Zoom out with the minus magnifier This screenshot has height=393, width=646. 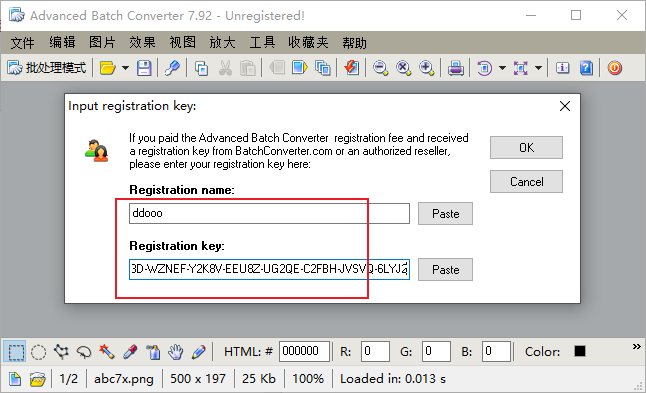coord(381,68)
